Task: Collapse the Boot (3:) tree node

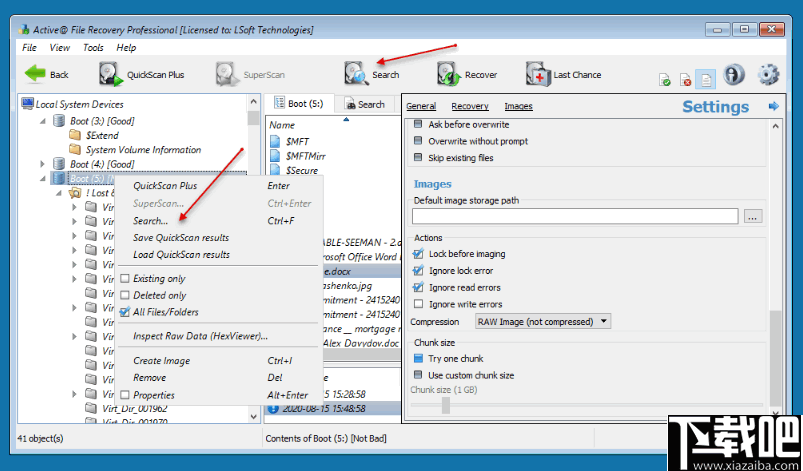Action: pyautogui.click(x=43, y=121)
